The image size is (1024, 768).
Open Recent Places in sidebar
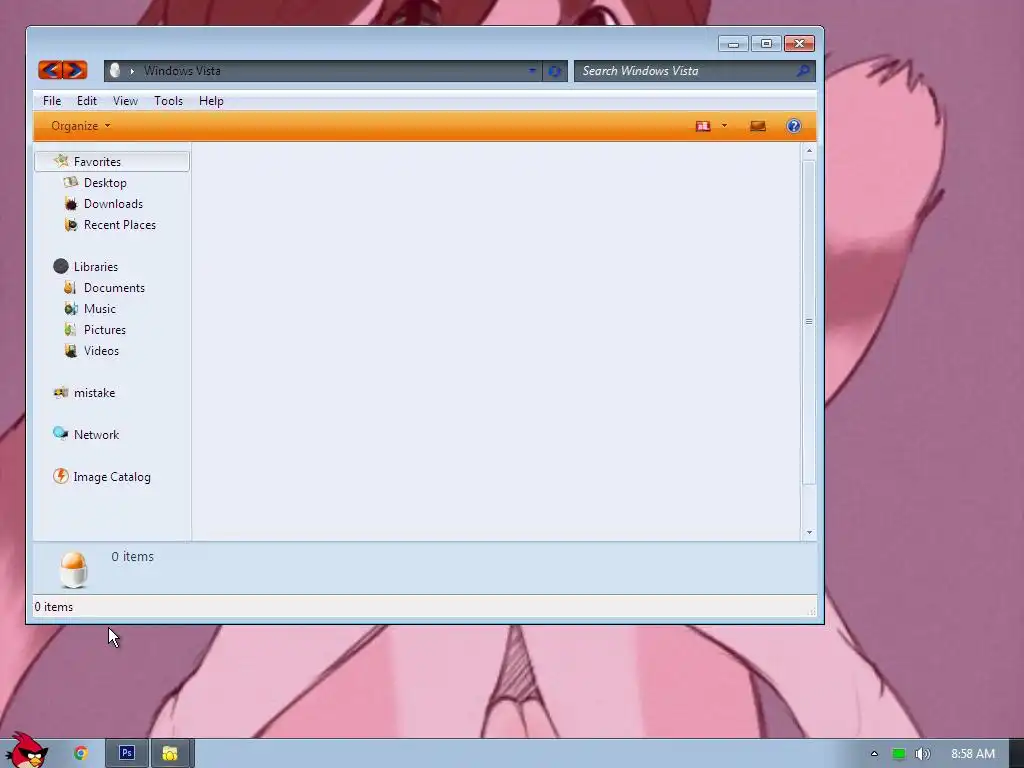120,225
